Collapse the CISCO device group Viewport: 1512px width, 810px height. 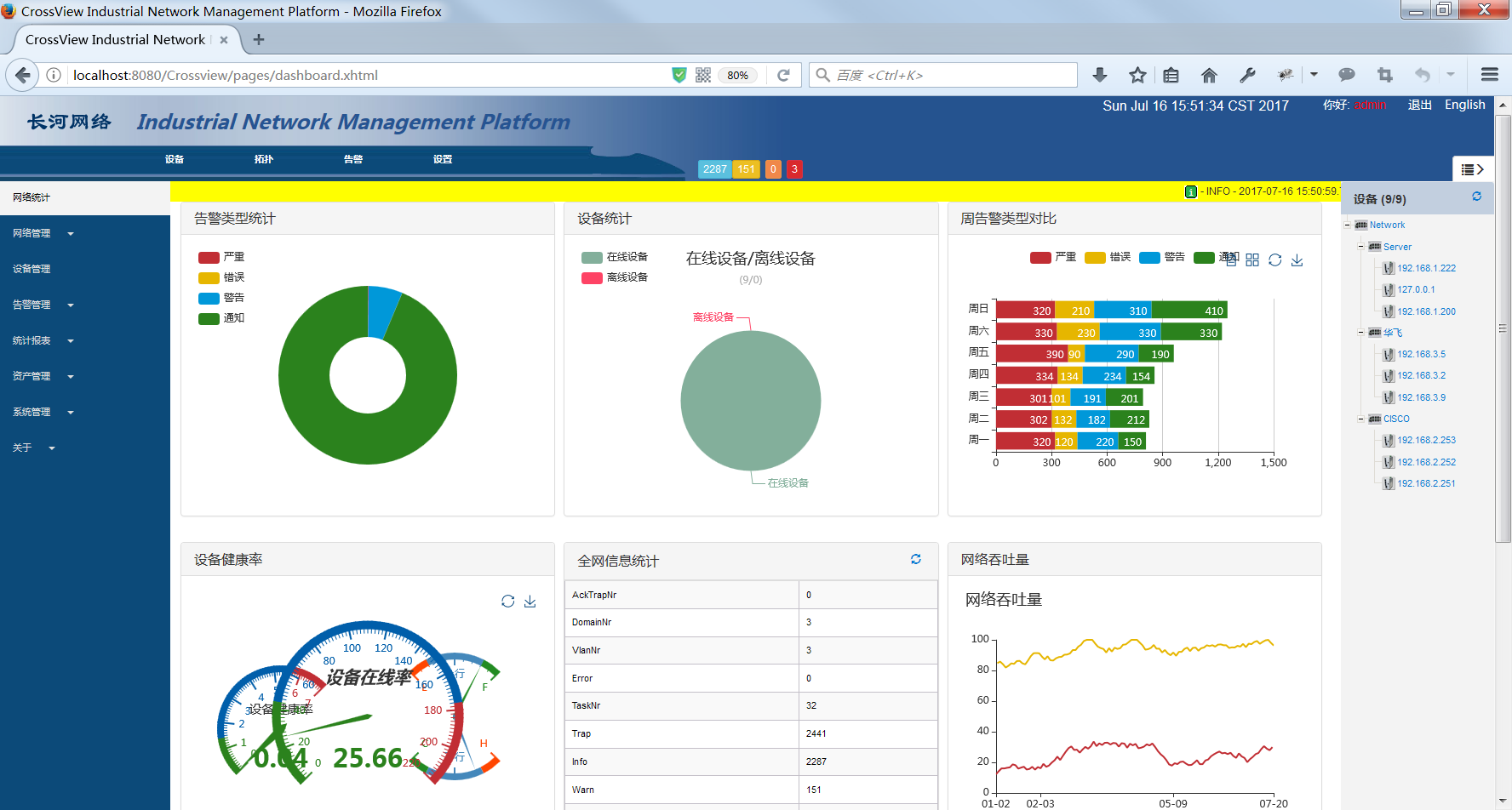pyautogui.click(x=1361, y=419)
